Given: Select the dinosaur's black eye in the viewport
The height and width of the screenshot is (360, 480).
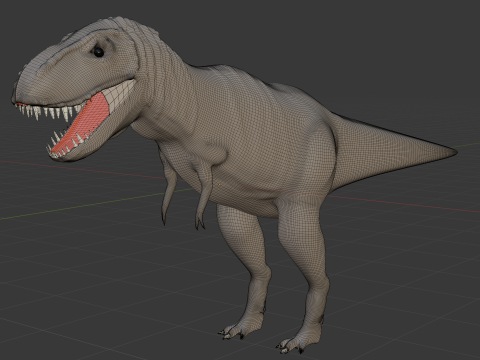Looking at the screenshot, I should point(99,52).
